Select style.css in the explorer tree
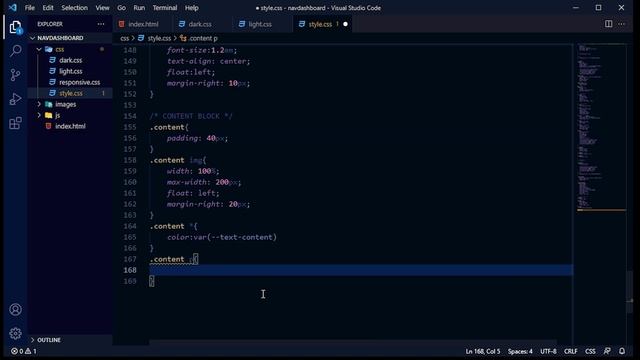The width and height of the screenshot is (640, 360). [70, 93]
